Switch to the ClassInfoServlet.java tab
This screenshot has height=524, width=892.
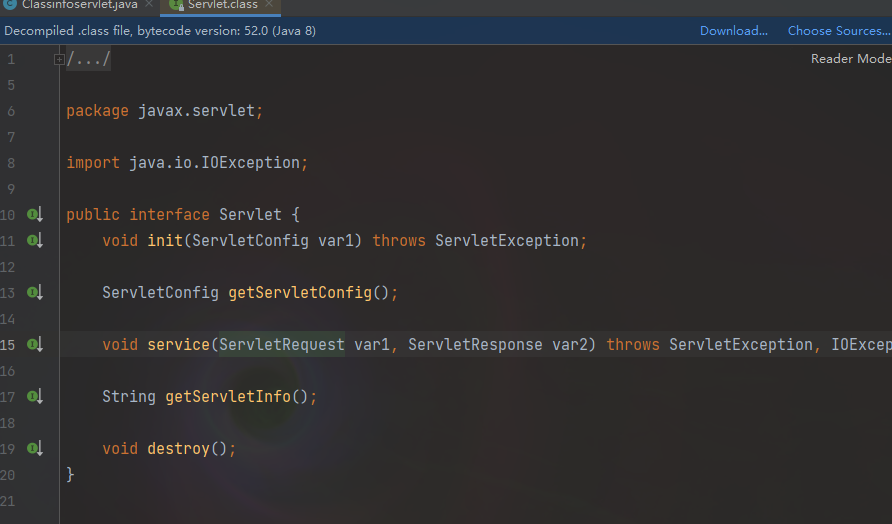coord(80,5)
